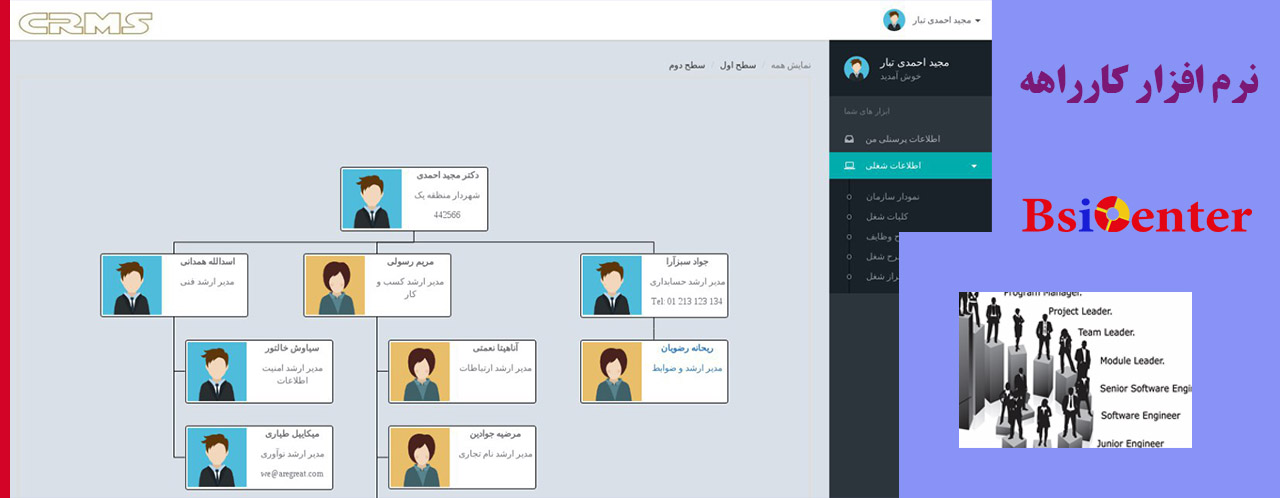This screenshot has height=498, width=1280.
Task: Click the CRMS logo in the header
Action: (85, 23)
